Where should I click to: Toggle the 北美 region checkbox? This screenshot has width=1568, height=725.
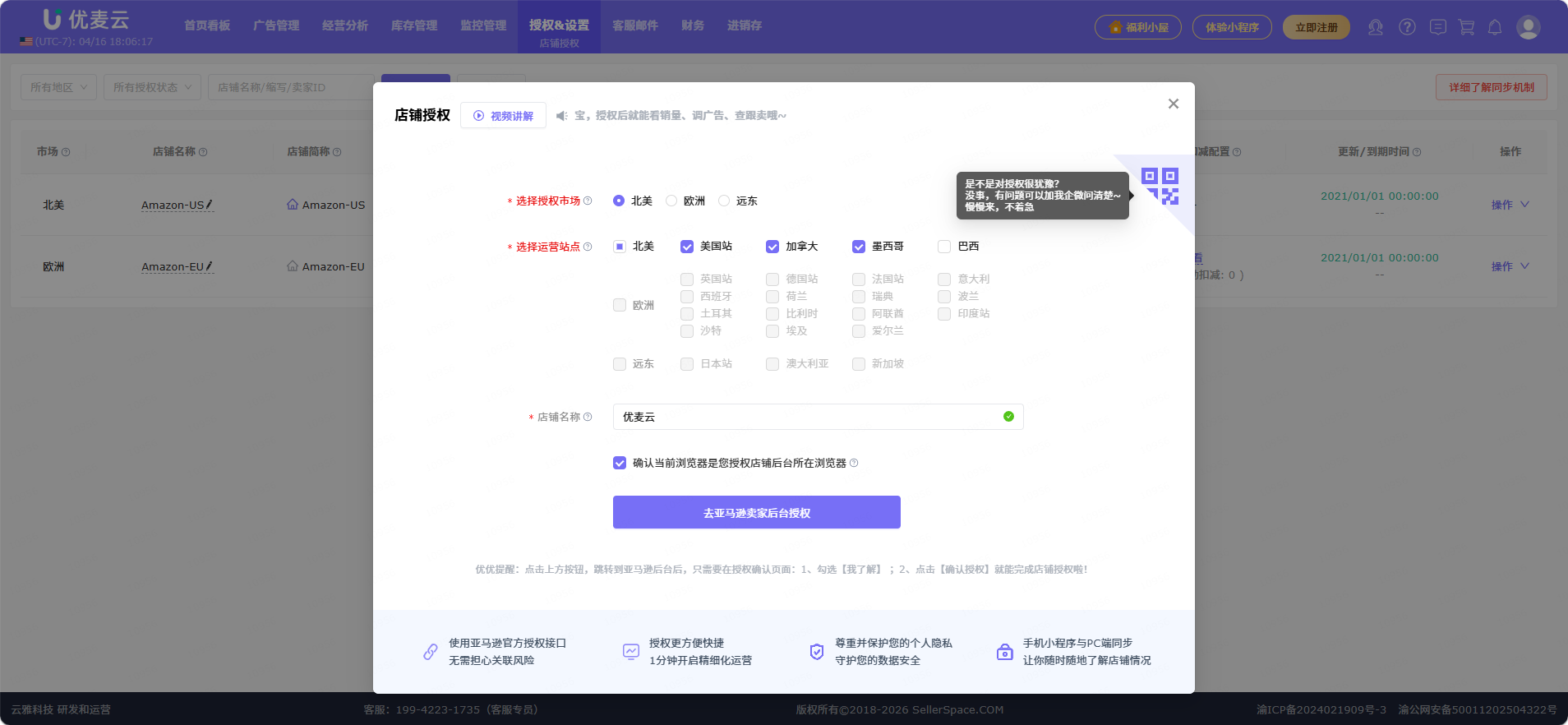620,247
